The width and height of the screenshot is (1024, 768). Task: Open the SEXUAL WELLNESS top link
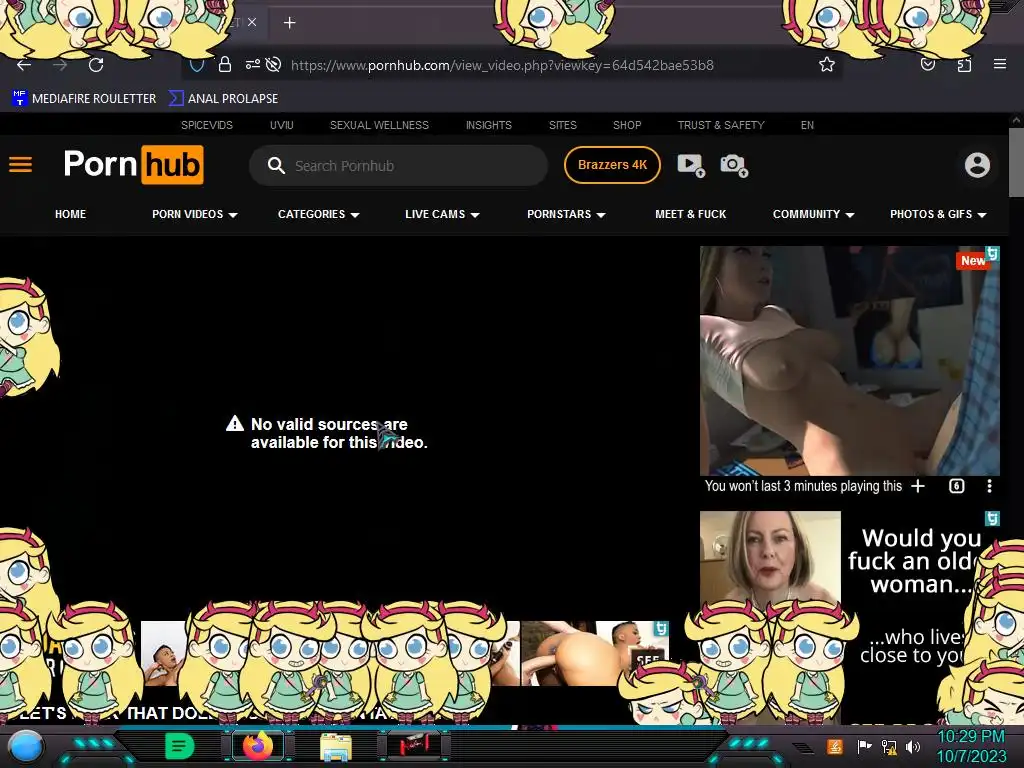(379, 125)
